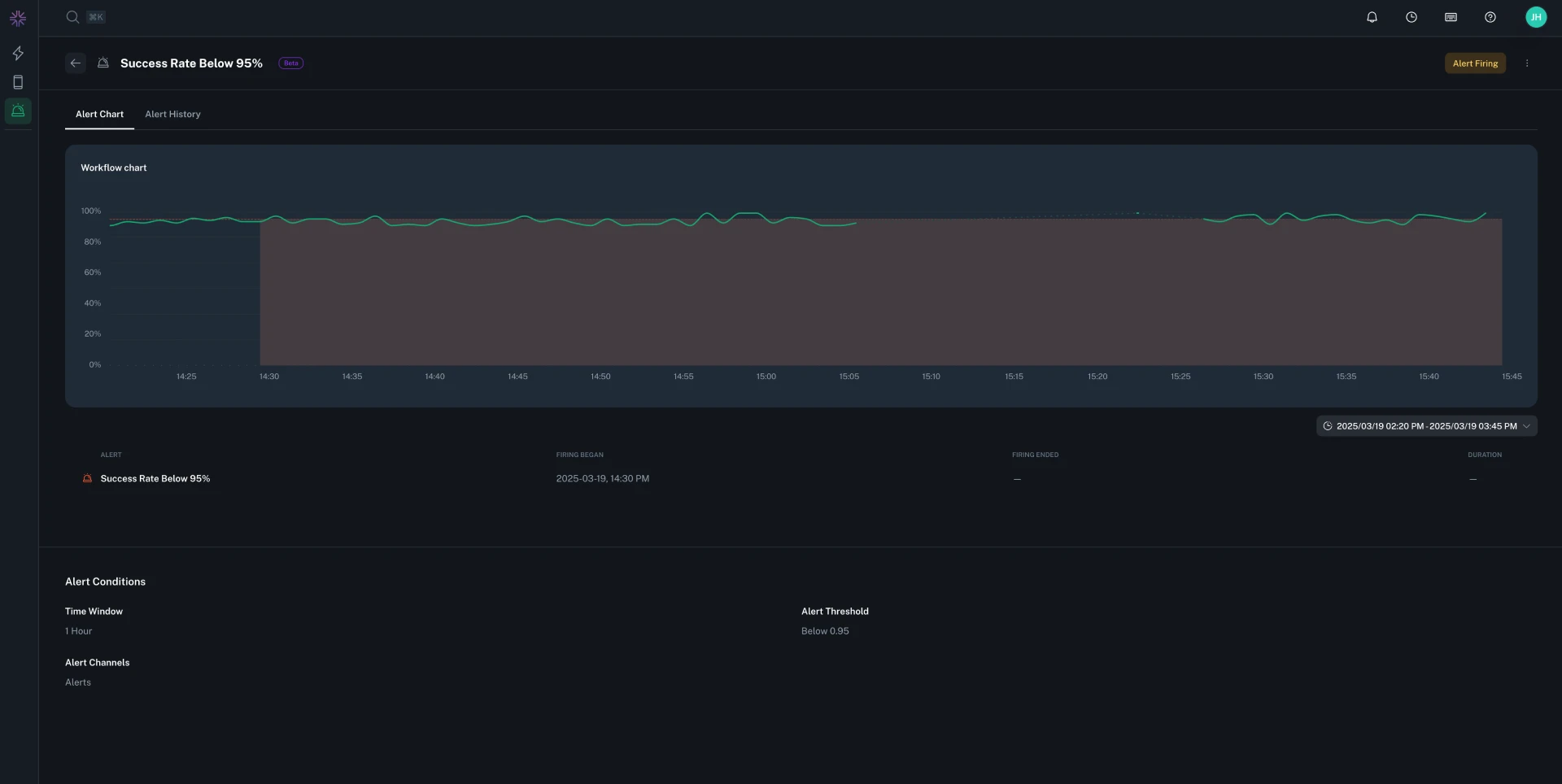Open the JH profile avatar
Viewport: 1562px width, 784px height.
pyautogui.click(x=1536, y=17)
